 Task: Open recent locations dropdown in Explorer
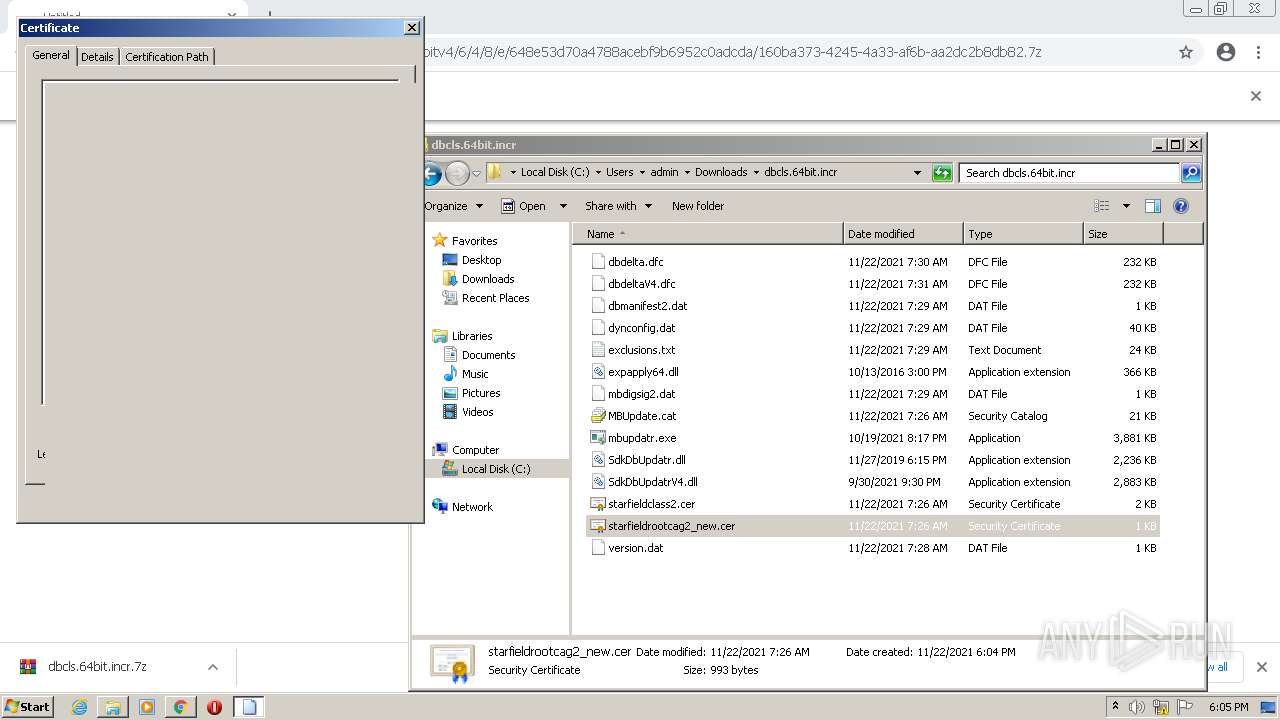pyautogui.click(x=476, y=173)
